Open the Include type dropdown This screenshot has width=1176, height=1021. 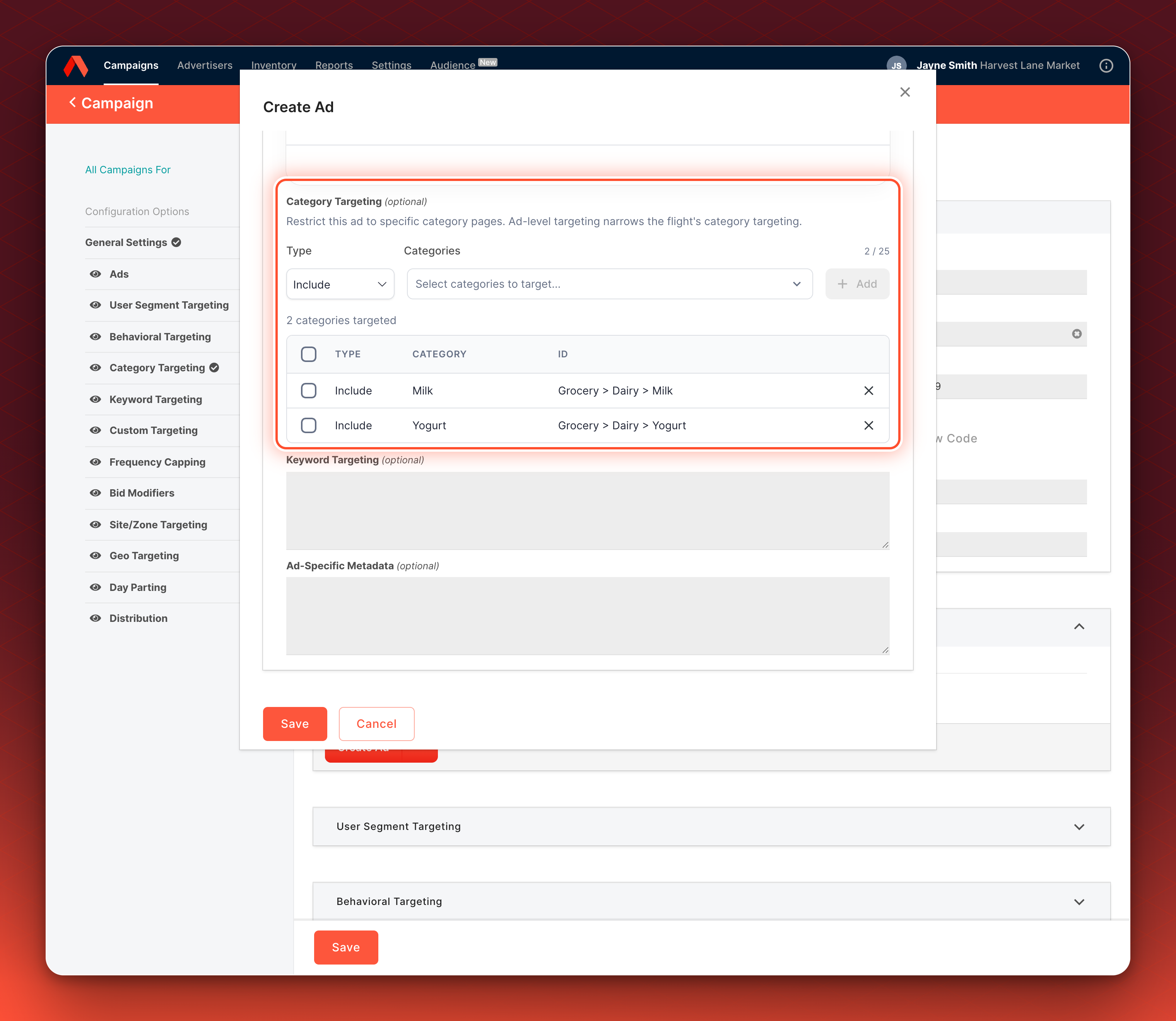click(x=340, y=284)
